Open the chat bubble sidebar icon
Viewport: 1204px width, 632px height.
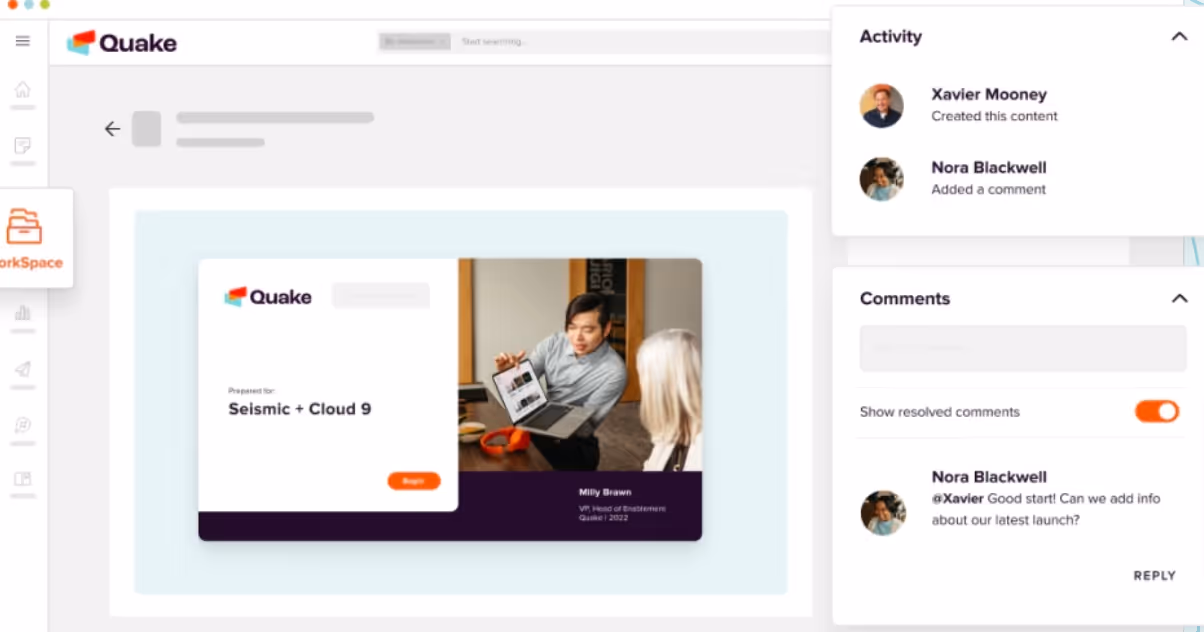tap(23, 425)
